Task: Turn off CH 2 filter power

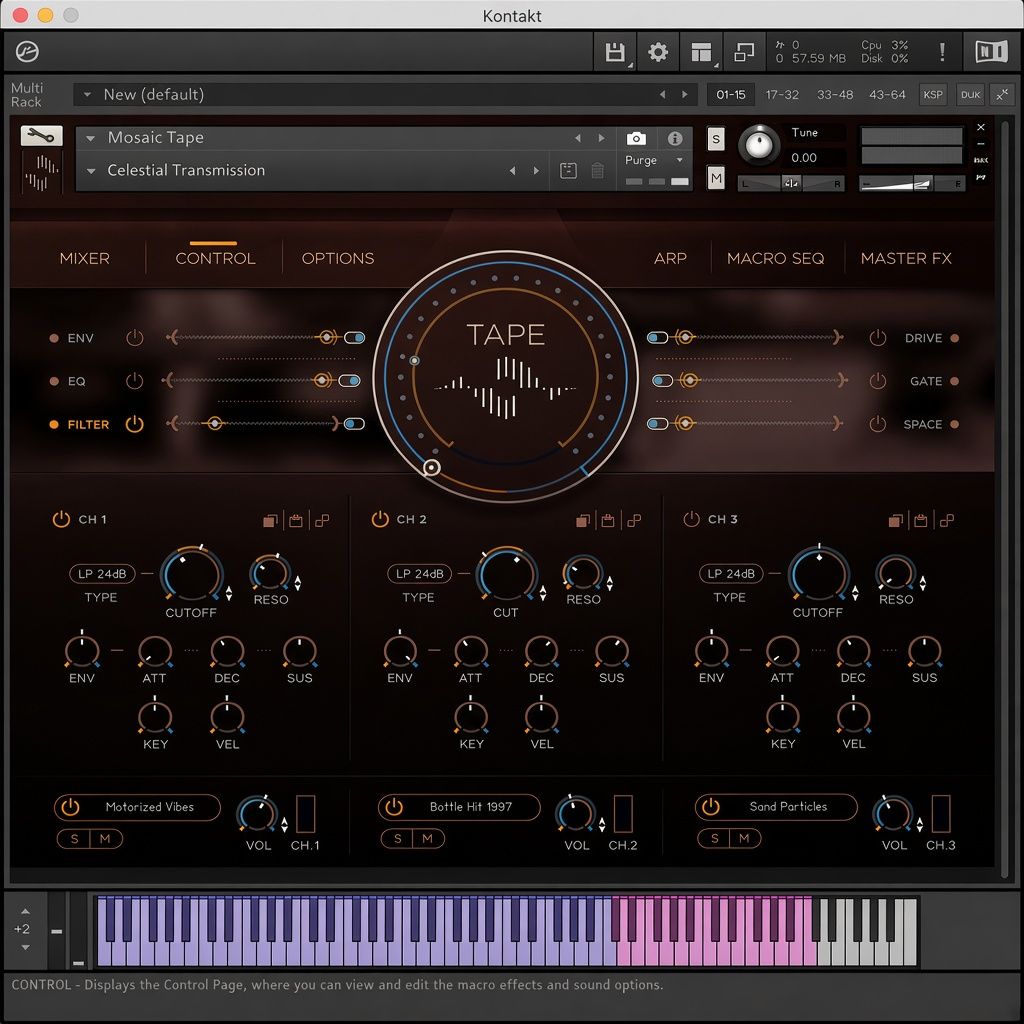Action: pos(380,519)
